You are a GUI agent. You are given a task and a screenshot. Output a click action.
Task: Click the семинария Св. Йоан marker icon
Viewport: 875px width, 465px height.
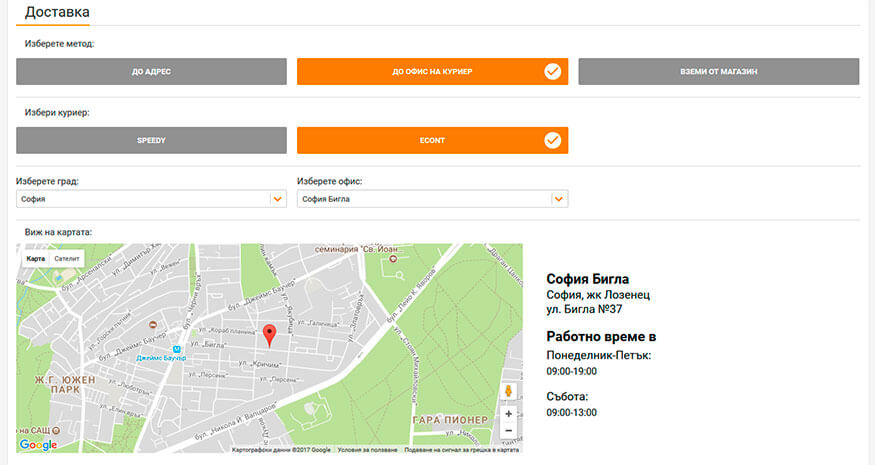393,259
